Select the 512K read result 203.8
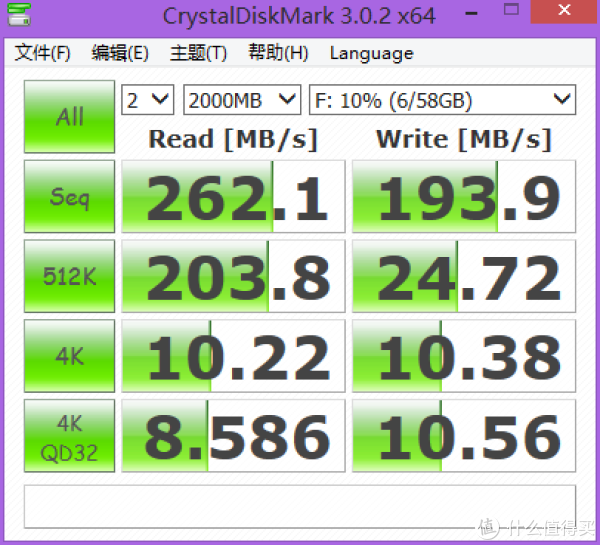600x545 pixels. coord(233,276)
